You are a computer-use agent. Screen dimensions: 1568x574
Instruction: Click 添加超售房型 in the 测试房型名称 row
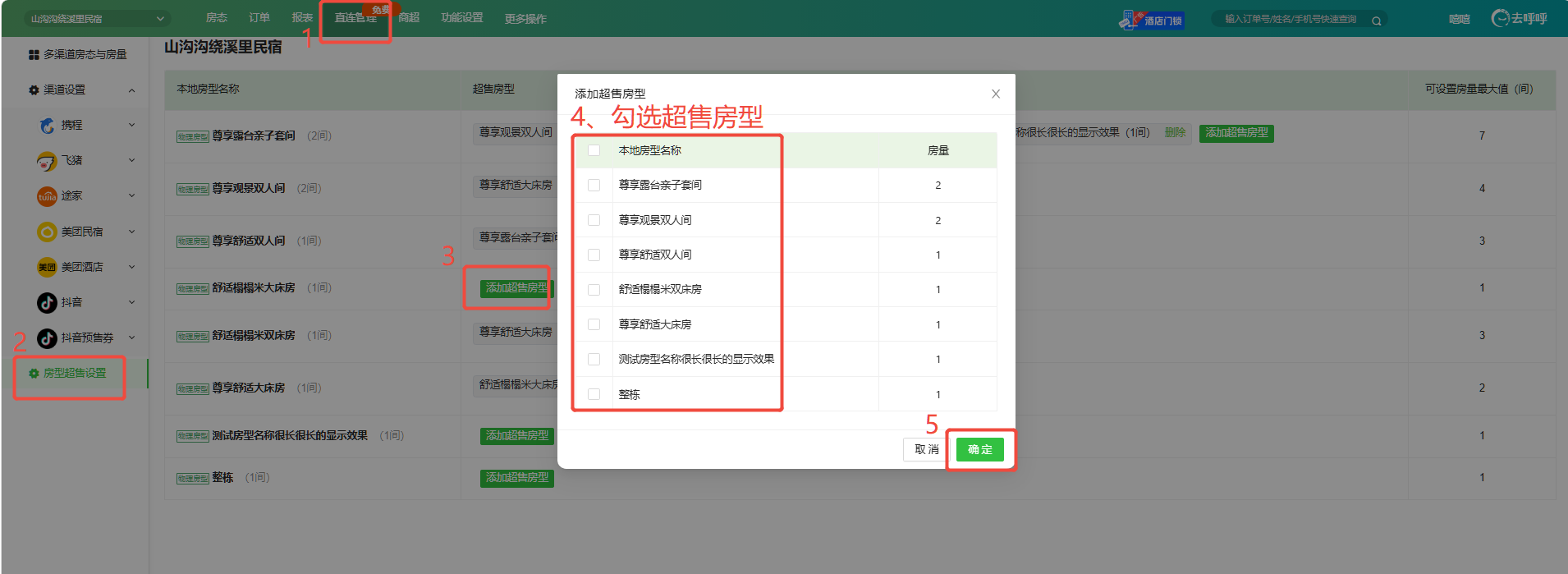coord(517,436)
